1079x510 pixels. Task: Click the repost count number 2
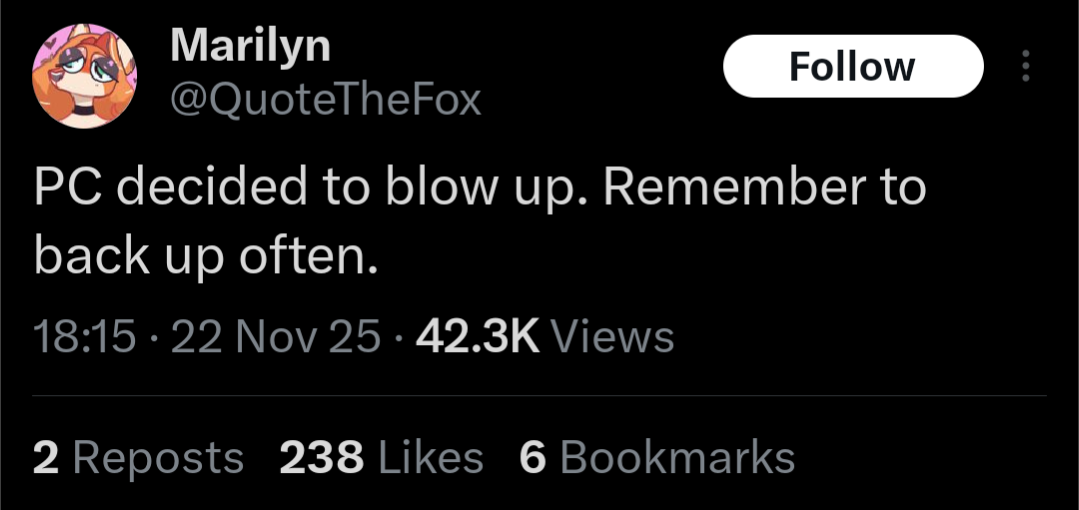46,458
